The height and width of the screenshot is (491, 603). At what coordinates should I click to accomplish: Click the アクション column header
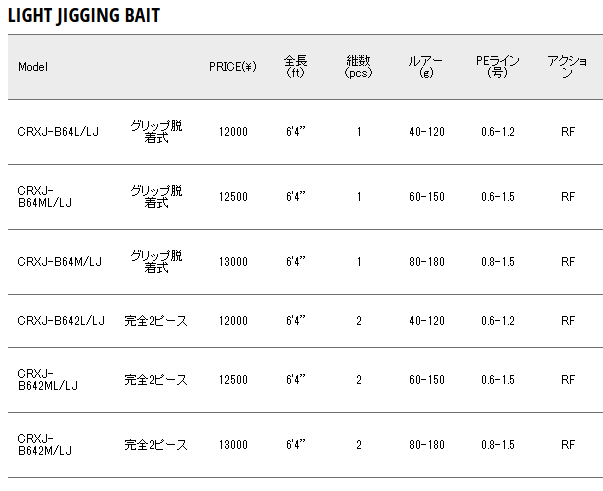tap(567, 67)
